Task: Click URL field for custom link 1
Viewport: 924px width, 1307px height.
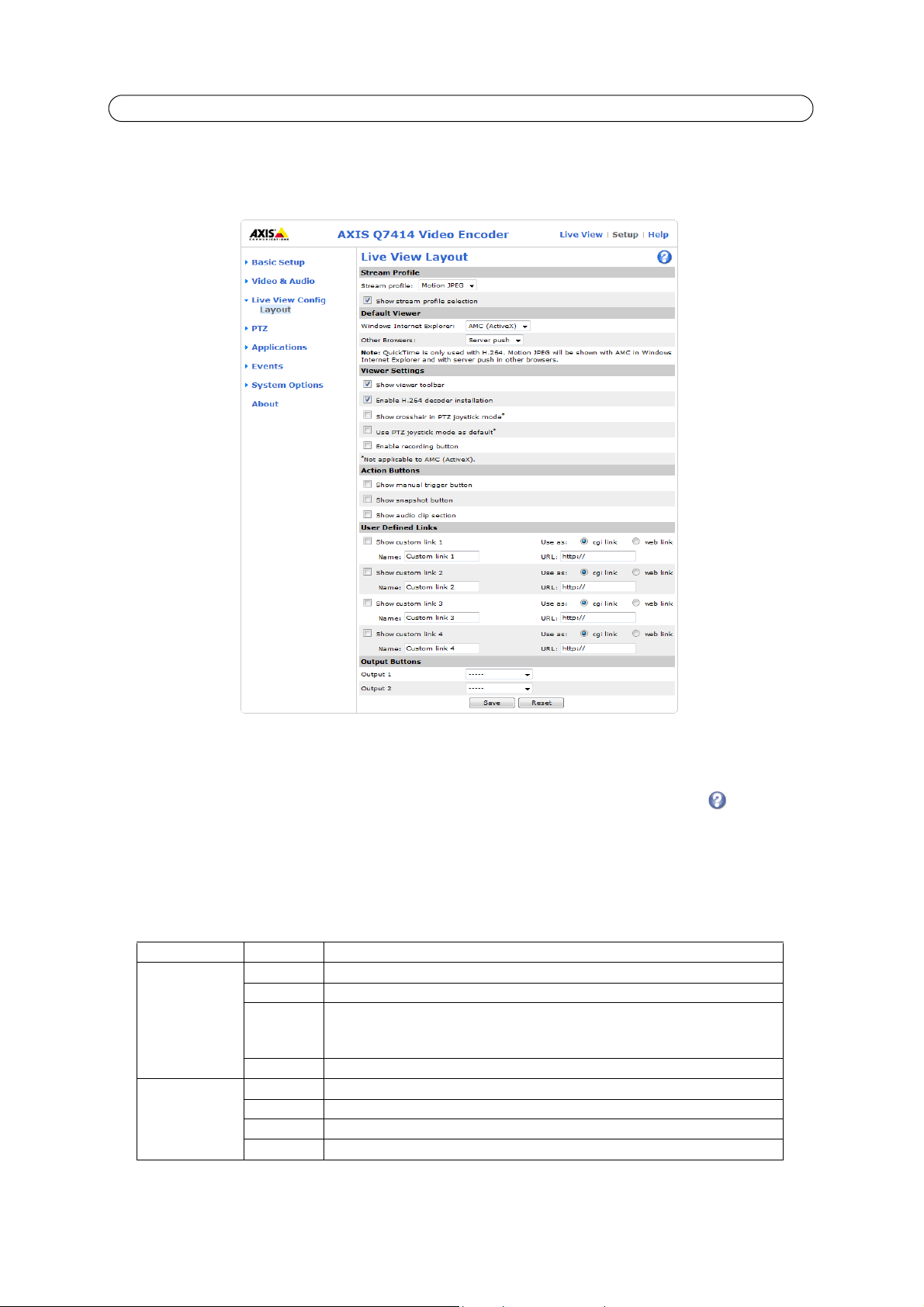Action: (x=598, y=556)
